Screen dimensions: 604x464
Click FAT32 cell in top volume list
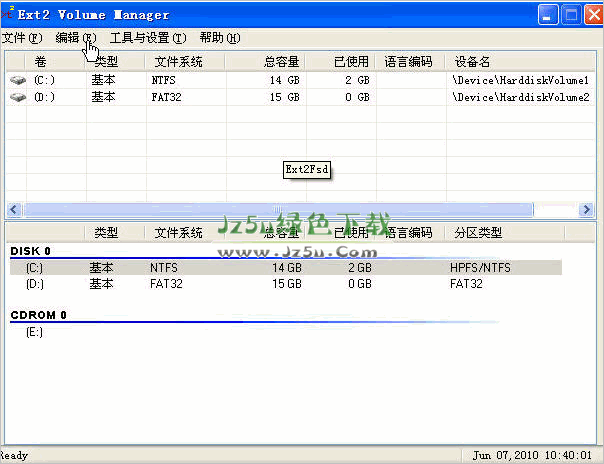click(166, 97)
